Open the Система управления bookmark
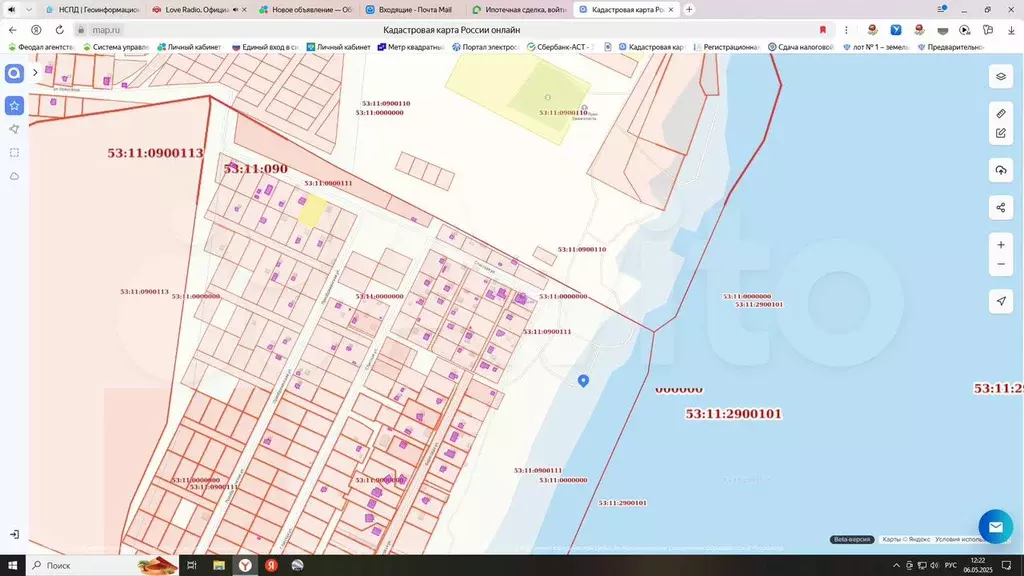Screen dimensions: 1024x576 tap(116, 47)
